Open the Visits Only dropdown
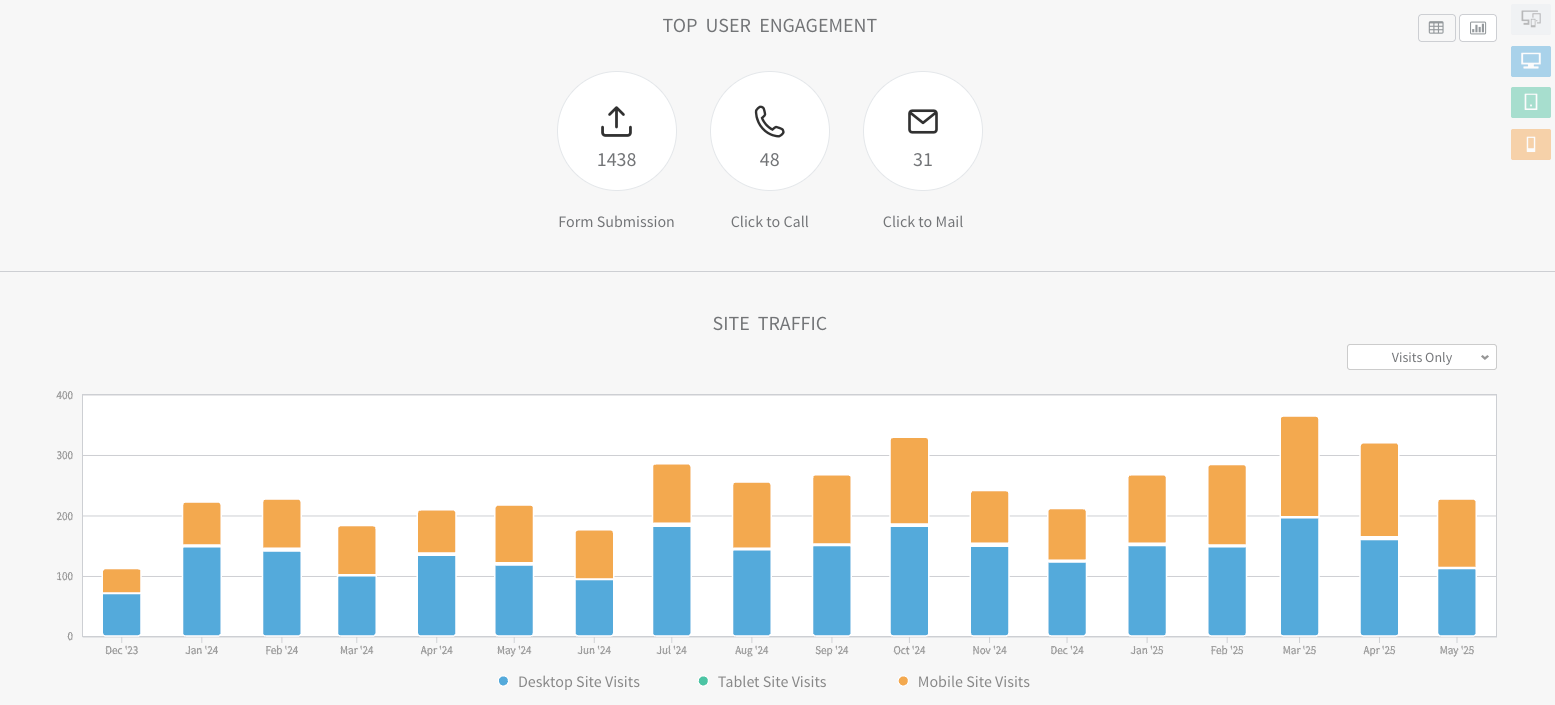The image size is (1555, 705). pos(1421,357)
